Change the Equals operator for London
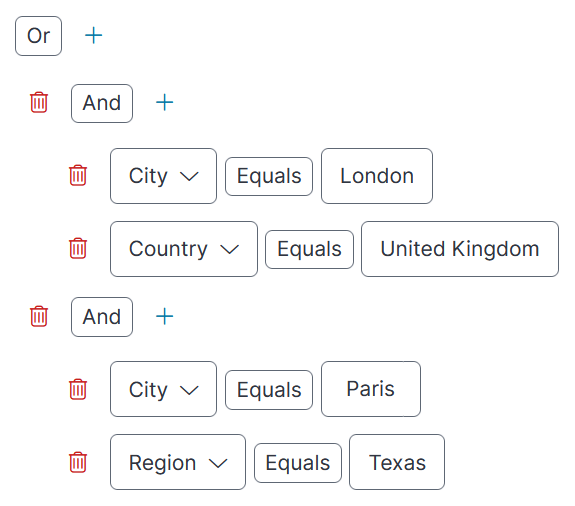This screenshot has height=506, width=575. click(x=269, y=176)
